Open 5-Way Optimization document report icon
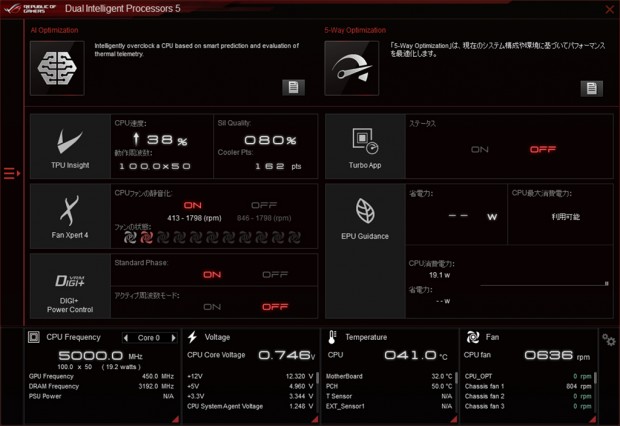Screen dimensions: 620x426 592,88
